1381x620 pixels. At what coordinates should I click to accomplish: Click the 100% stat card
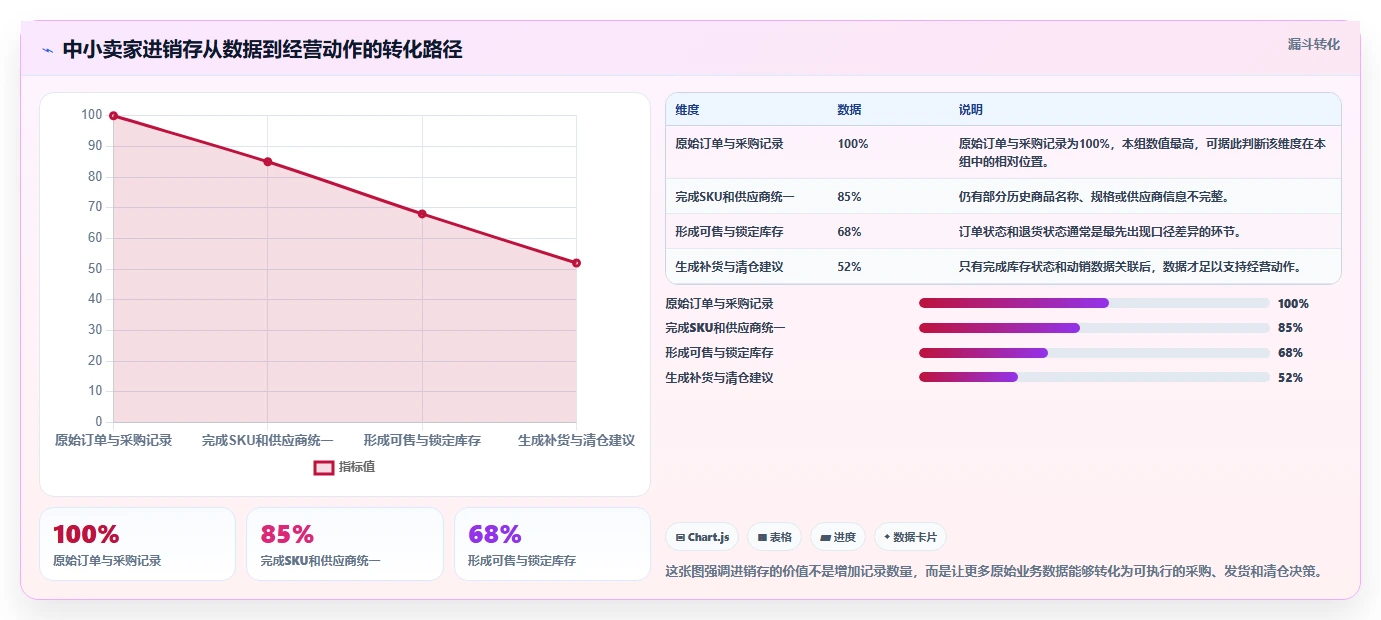(137, 544)
